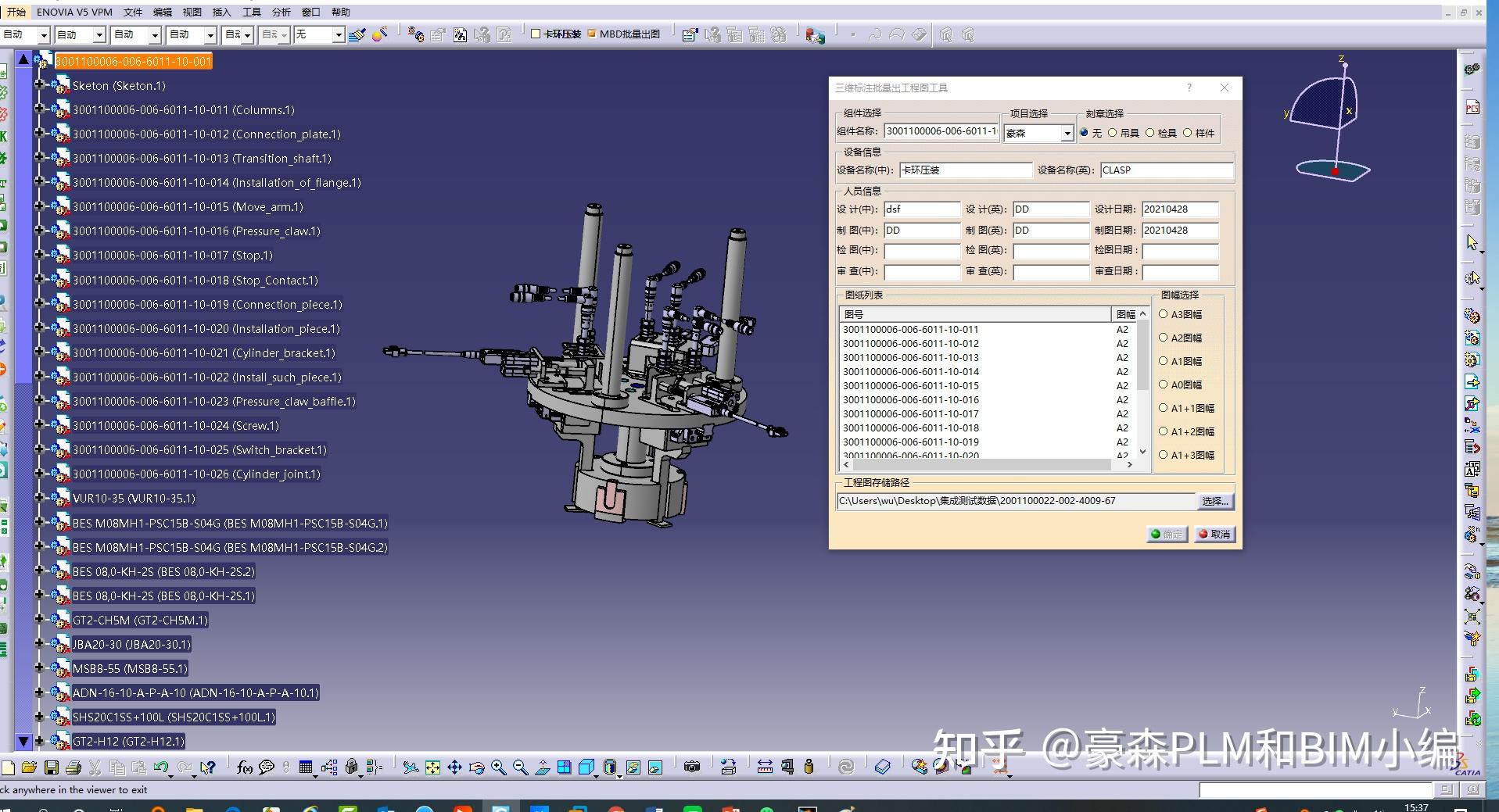
Task: Open the Formula f(x) tool
Action: (244, 767)
